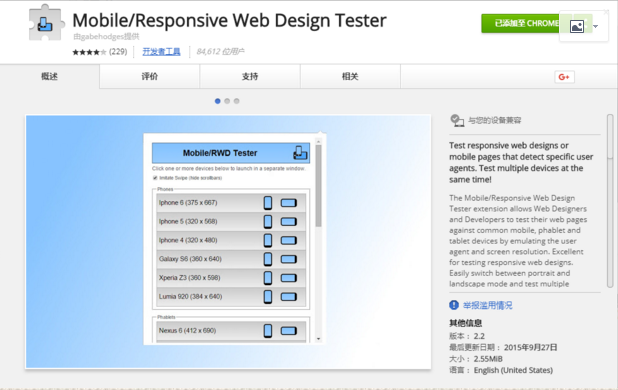Click the 84,612 users count text

(x=220, y=52)
